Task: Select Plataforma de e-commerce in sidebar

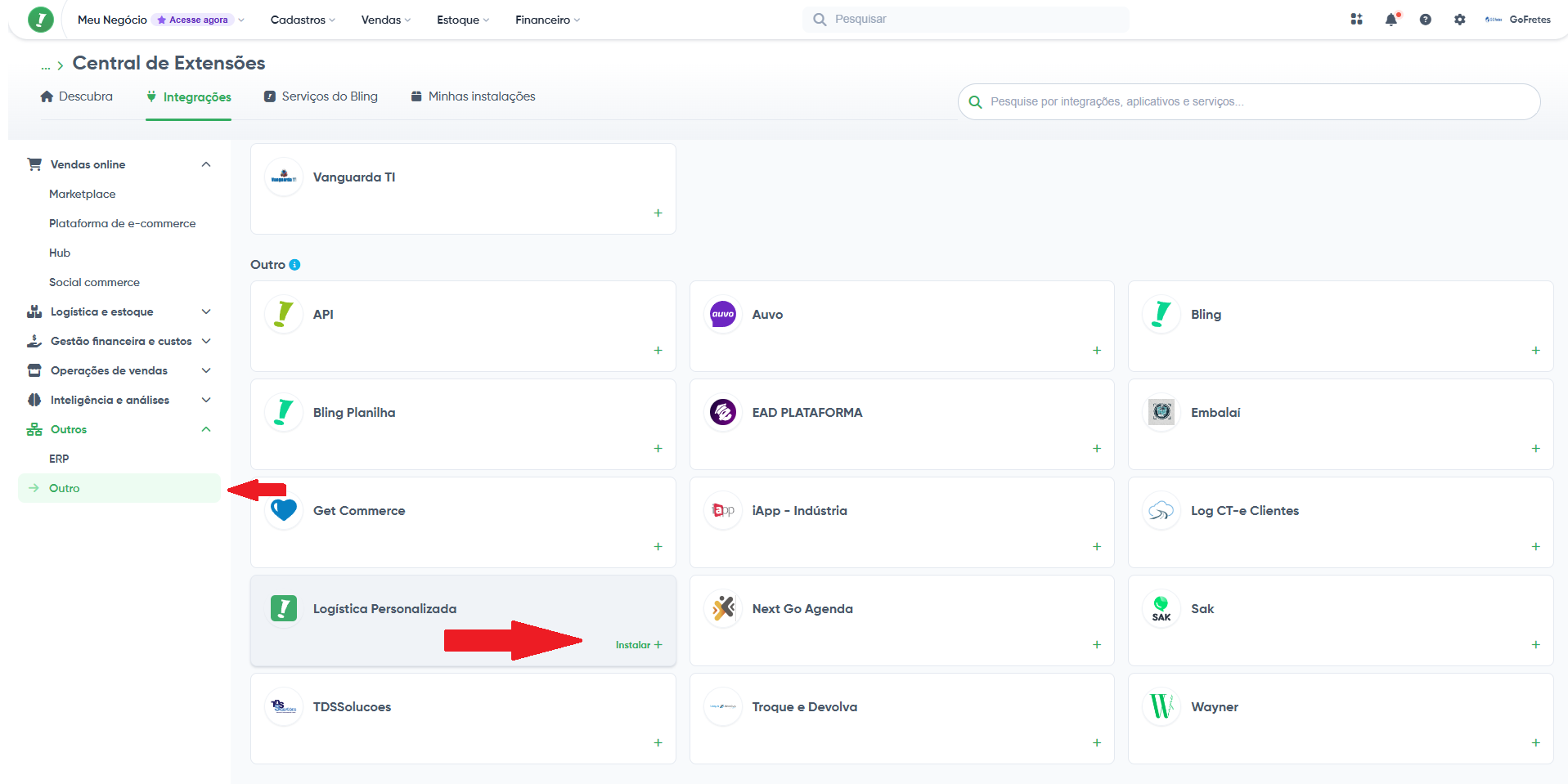Action: [123, 223]
